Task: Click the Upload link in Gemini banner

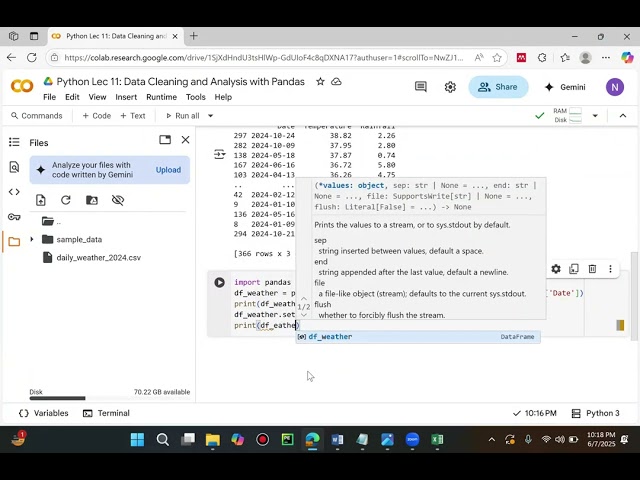Action: [168, 170]
